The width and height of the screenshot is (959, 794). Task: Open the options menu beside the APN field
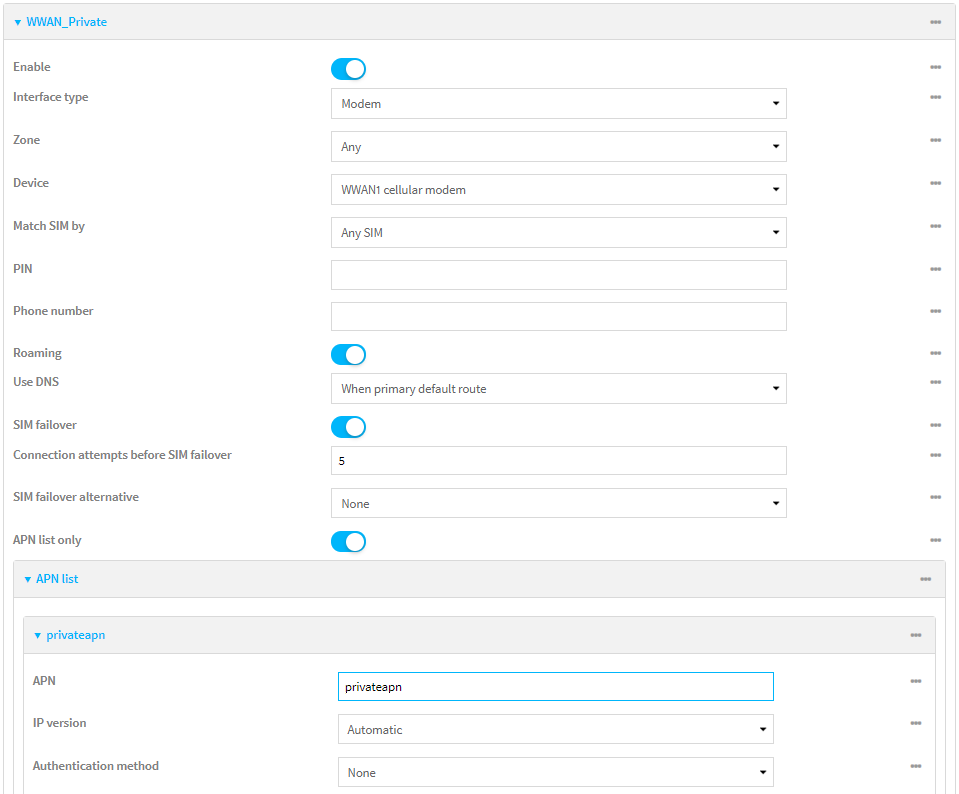[x=914, y=681]
